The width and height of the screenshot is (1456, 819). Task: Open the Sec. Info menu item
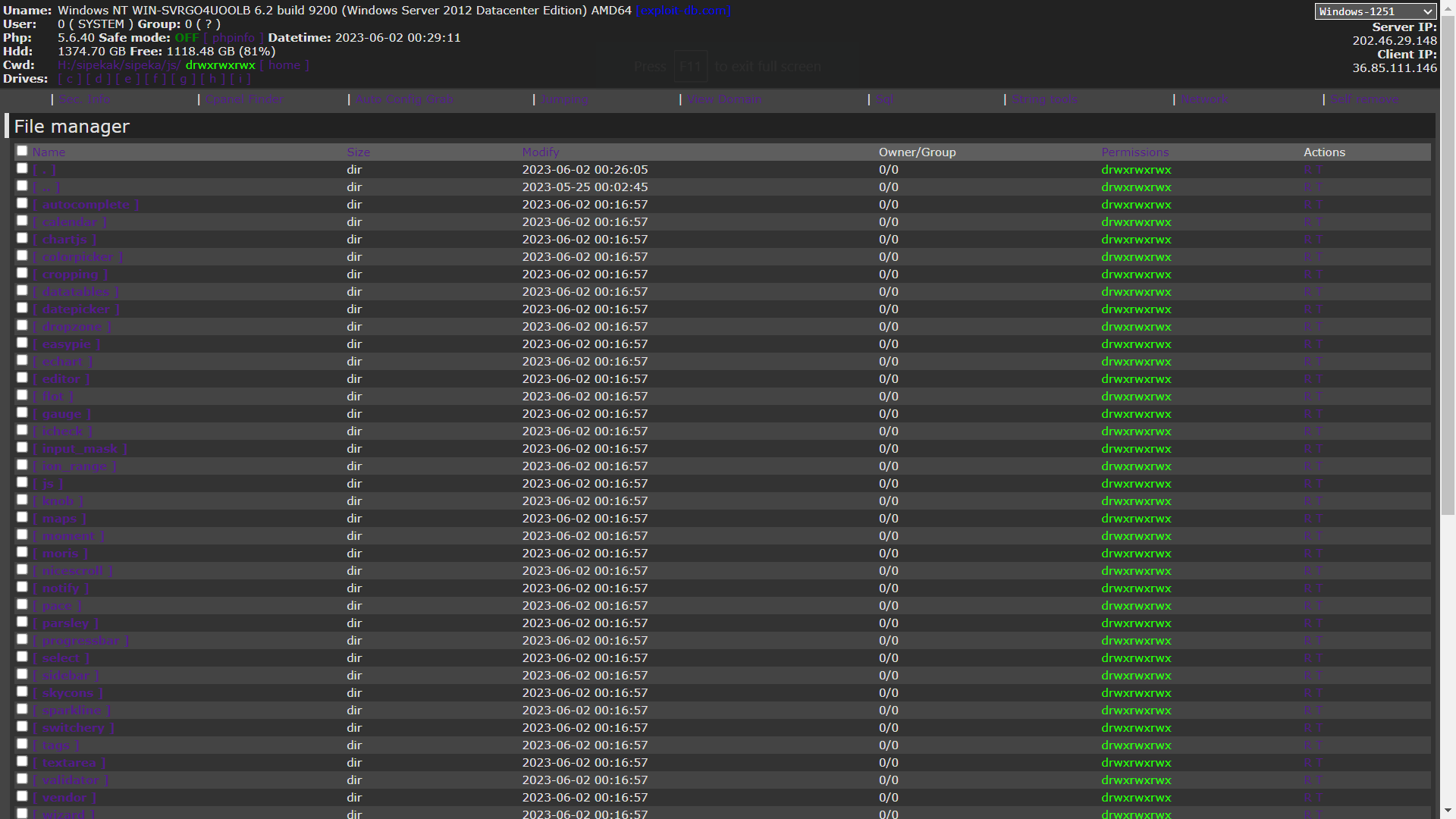84,99
